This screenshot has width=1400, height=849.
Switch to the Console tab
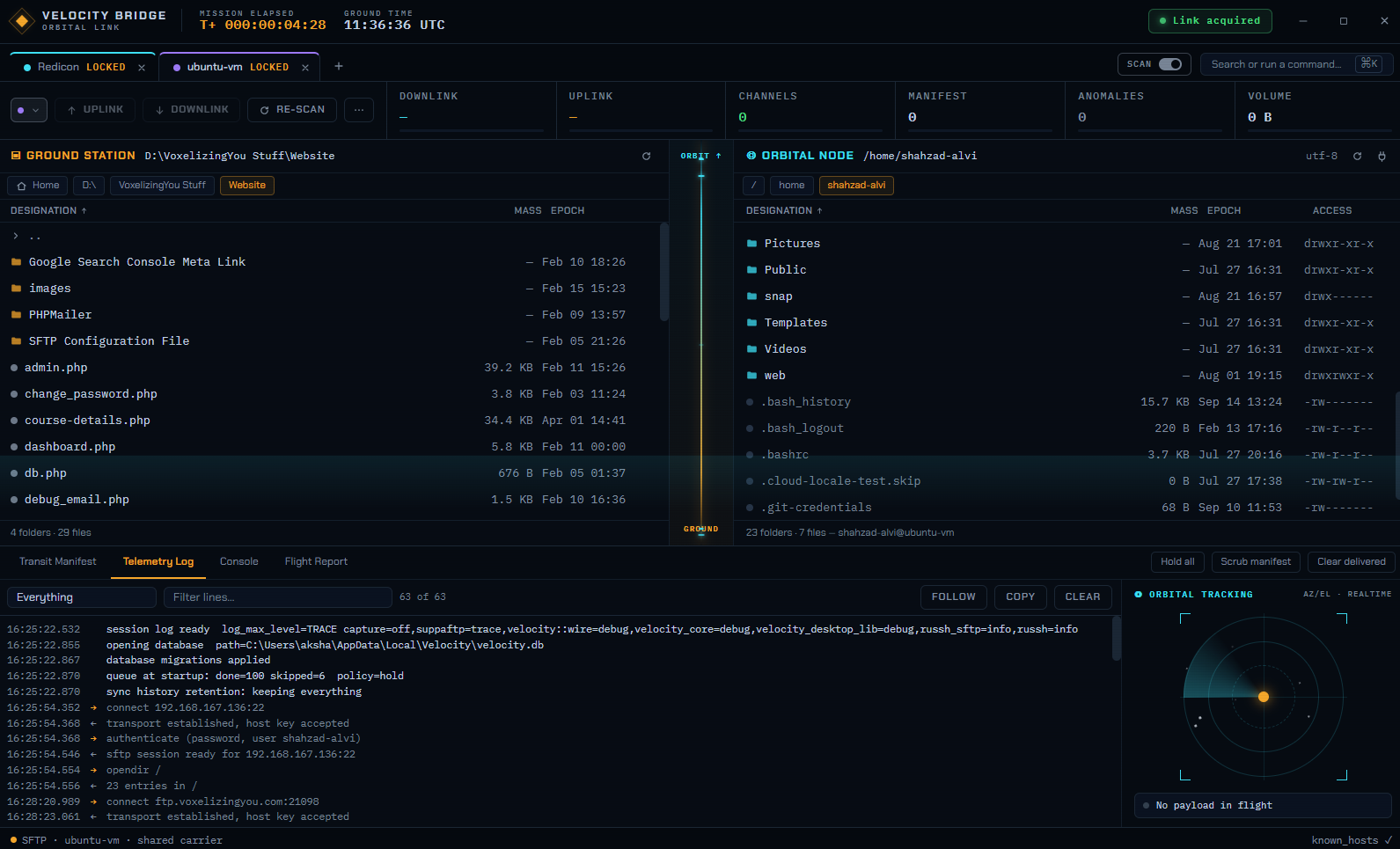[x=239, y=562]
